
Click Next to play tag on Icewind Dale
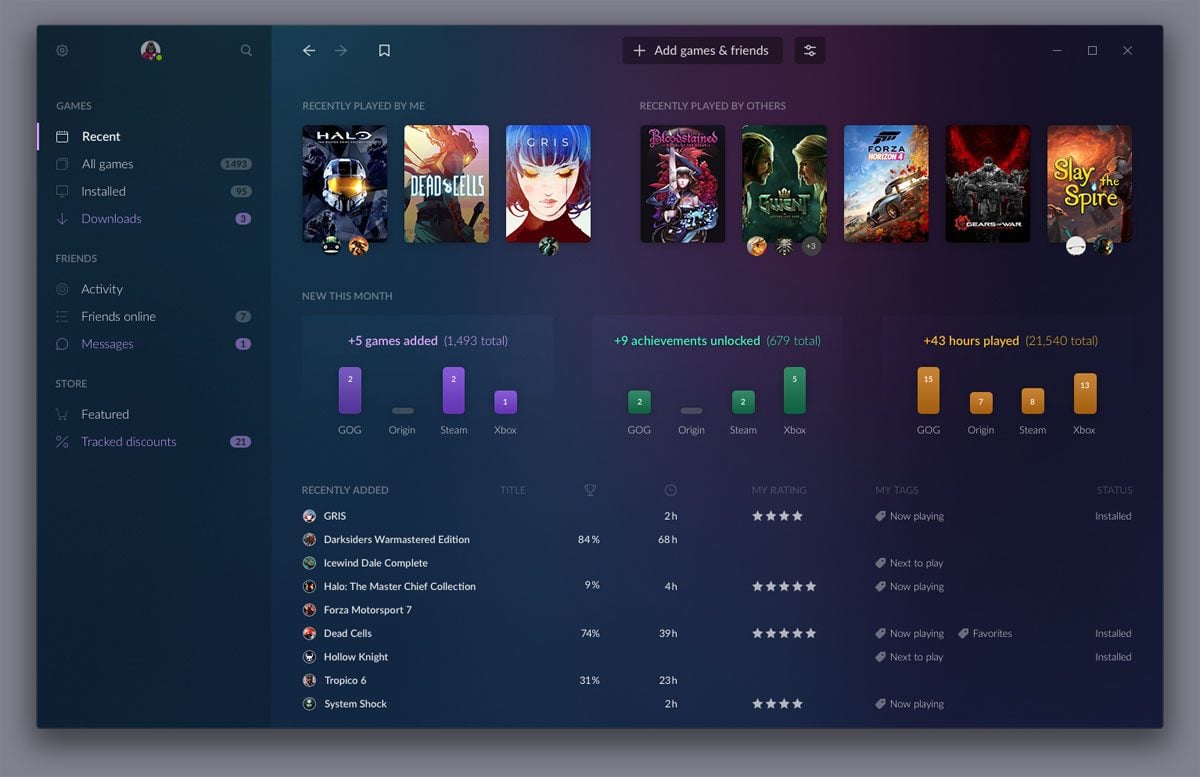[x=909, y=563]
